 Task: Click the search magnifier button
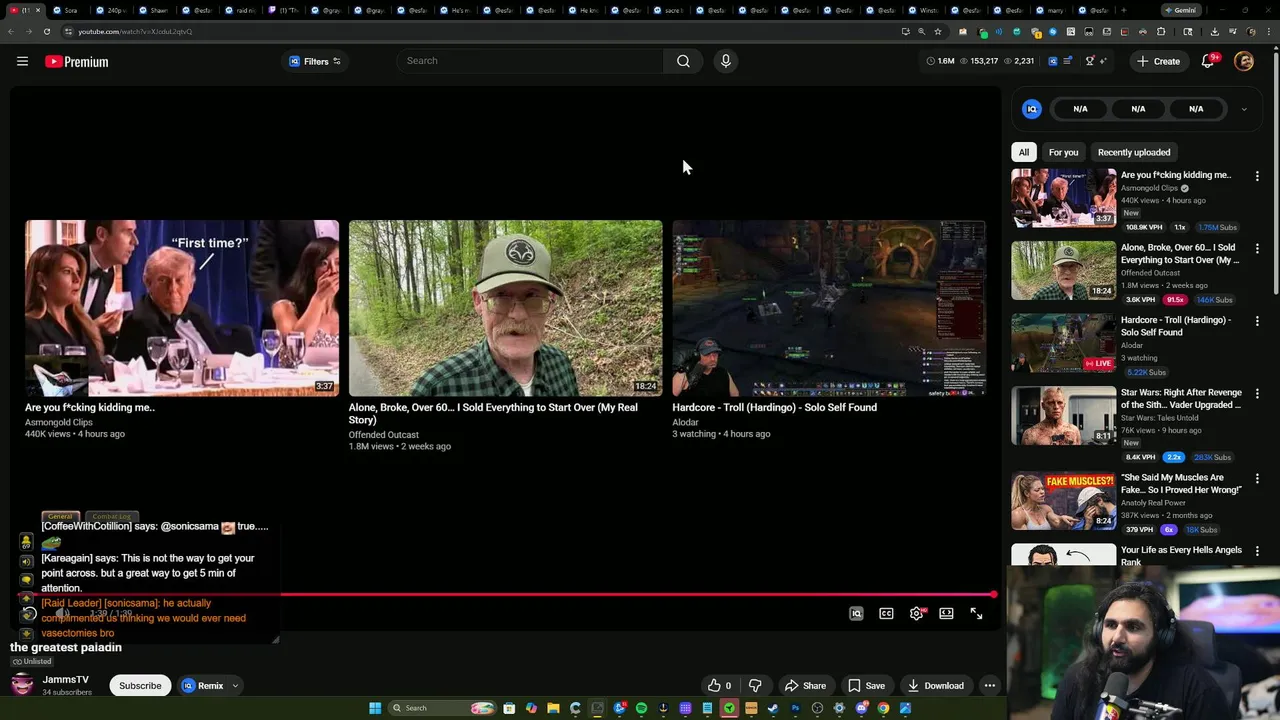[x=683, y=61]
